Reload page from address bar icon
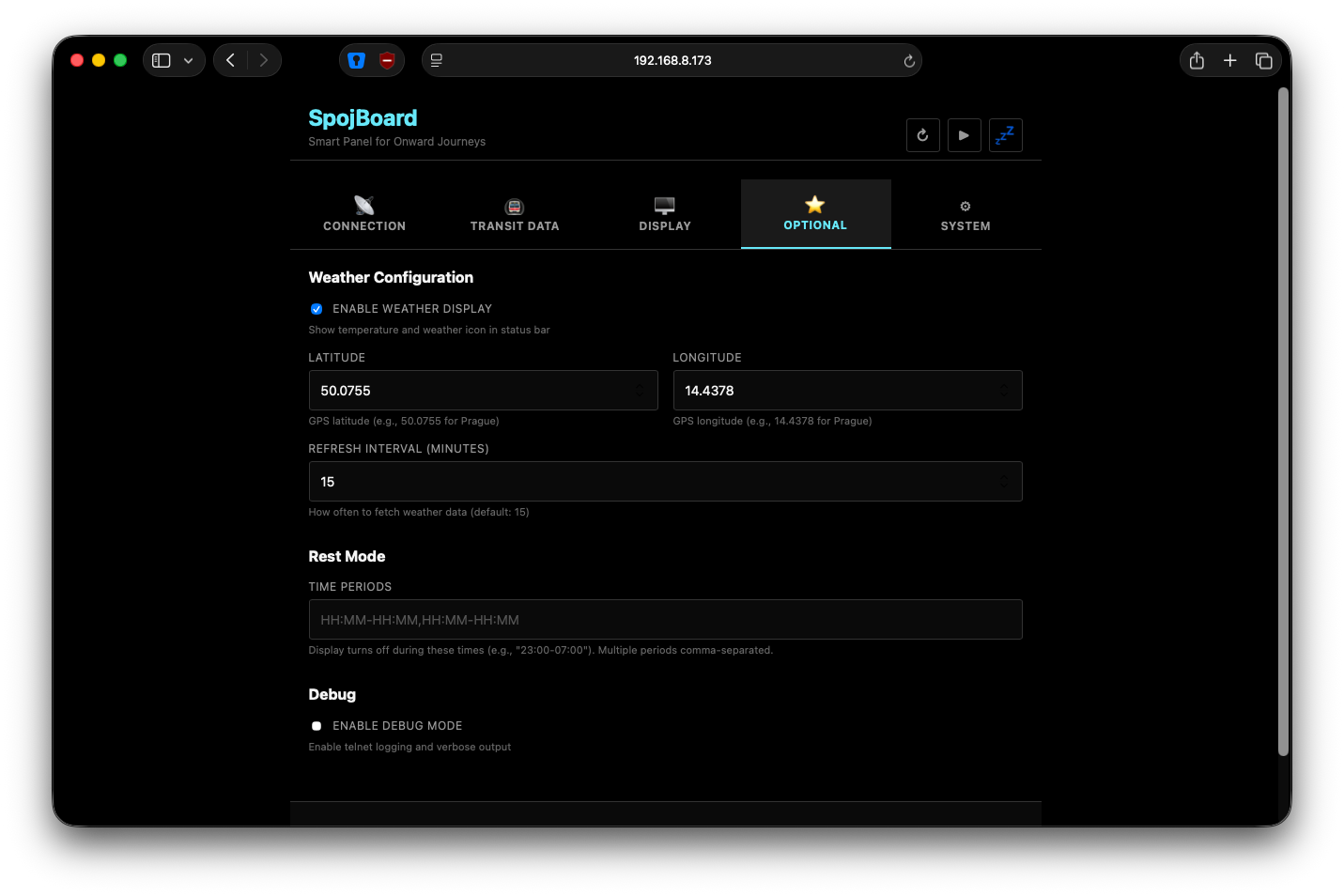Screen dimensions: 1344x896 tap(908, 61)
